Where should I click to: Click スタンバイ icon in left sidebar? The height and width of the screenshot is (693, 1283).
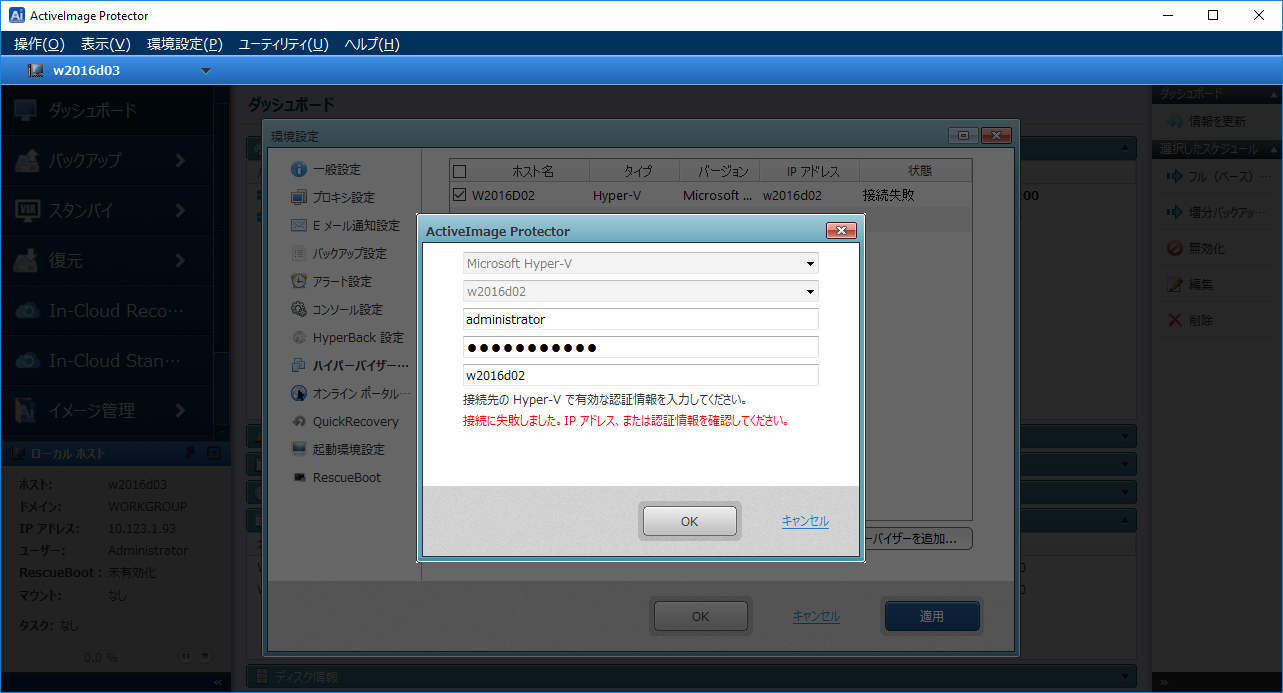click(x=26, y=210)
